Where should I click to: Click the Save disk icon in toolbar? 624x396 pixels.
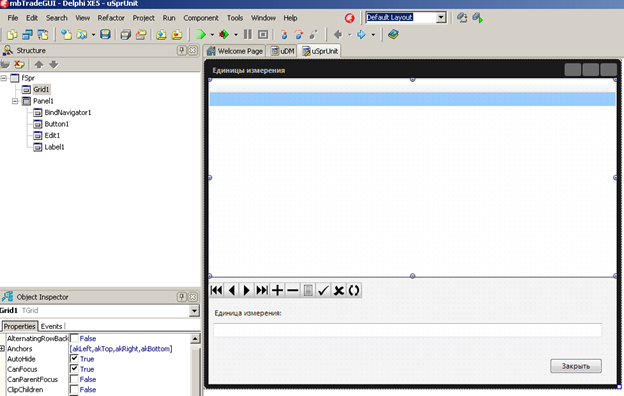coord(105,35)
